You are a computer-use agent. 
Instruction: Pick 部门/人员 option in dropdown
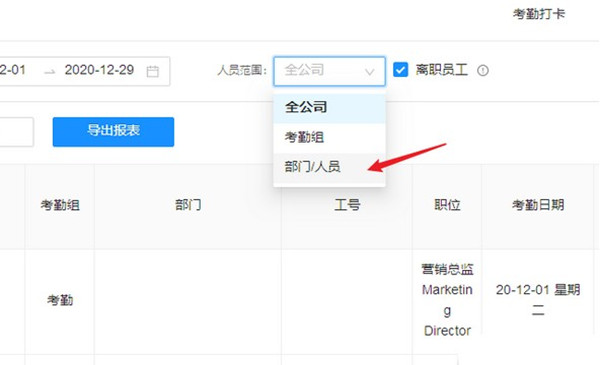click(329, 167)
